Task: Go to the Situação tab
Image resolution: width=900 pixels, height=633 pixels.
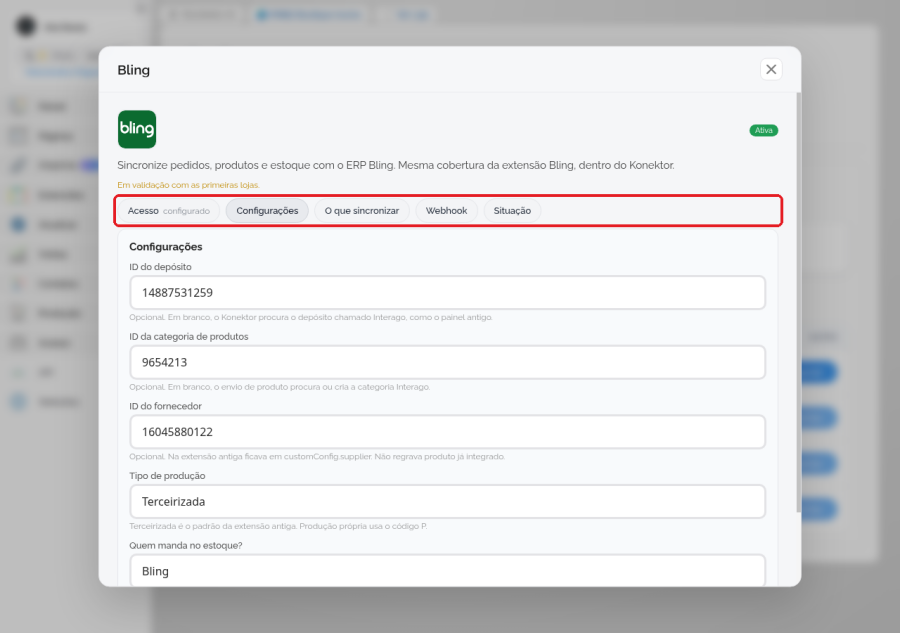Action: point(512,211)
